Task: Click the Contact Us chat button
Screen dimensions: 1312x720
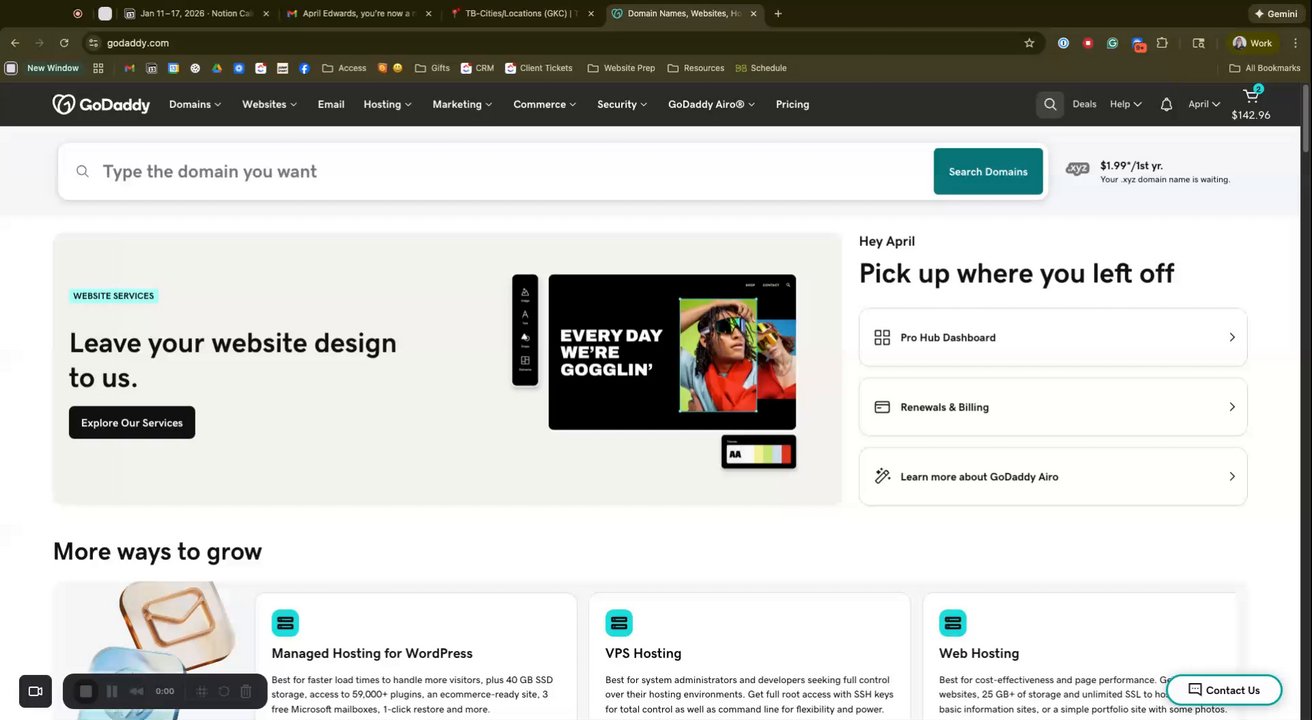Action: pos(1224,690)
